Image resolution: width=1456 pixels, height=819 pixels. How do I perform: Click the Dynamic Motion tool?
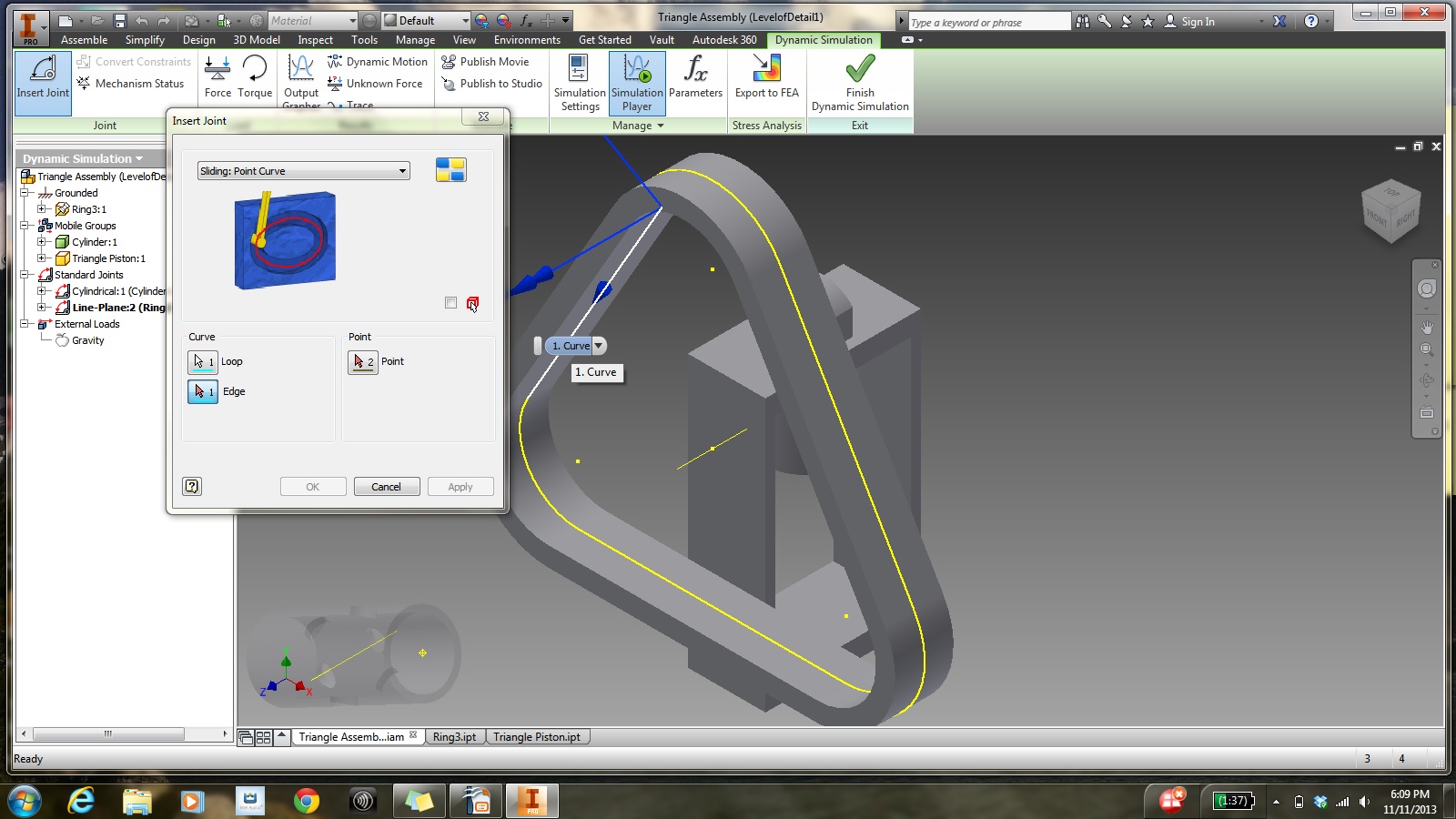tap(378, 62)
